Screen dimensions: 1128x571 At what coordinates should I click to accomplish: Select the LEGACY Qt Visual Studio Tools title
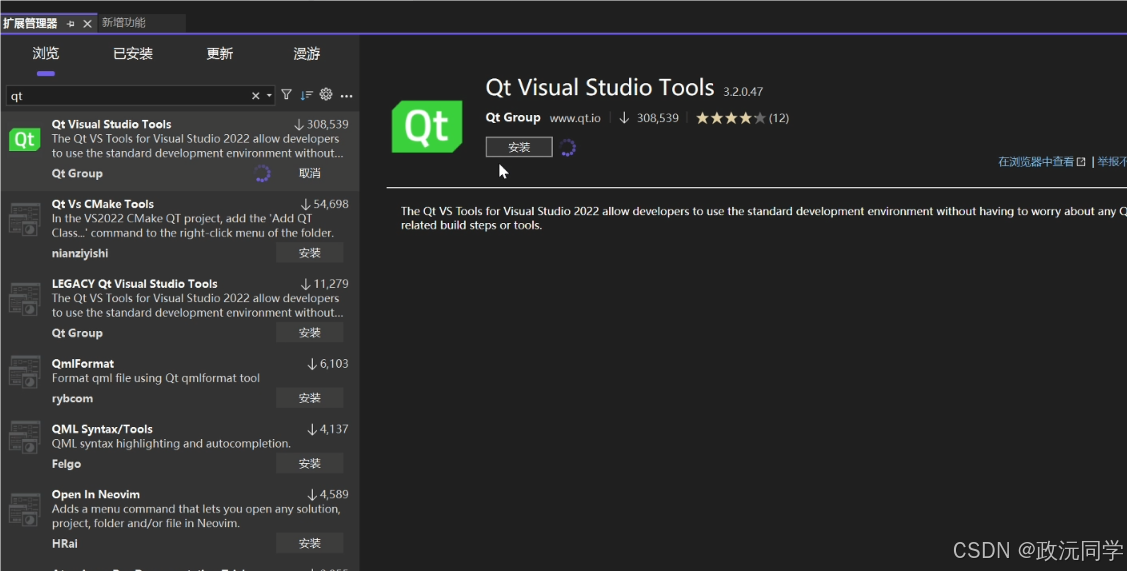click(x=135, y=284)
